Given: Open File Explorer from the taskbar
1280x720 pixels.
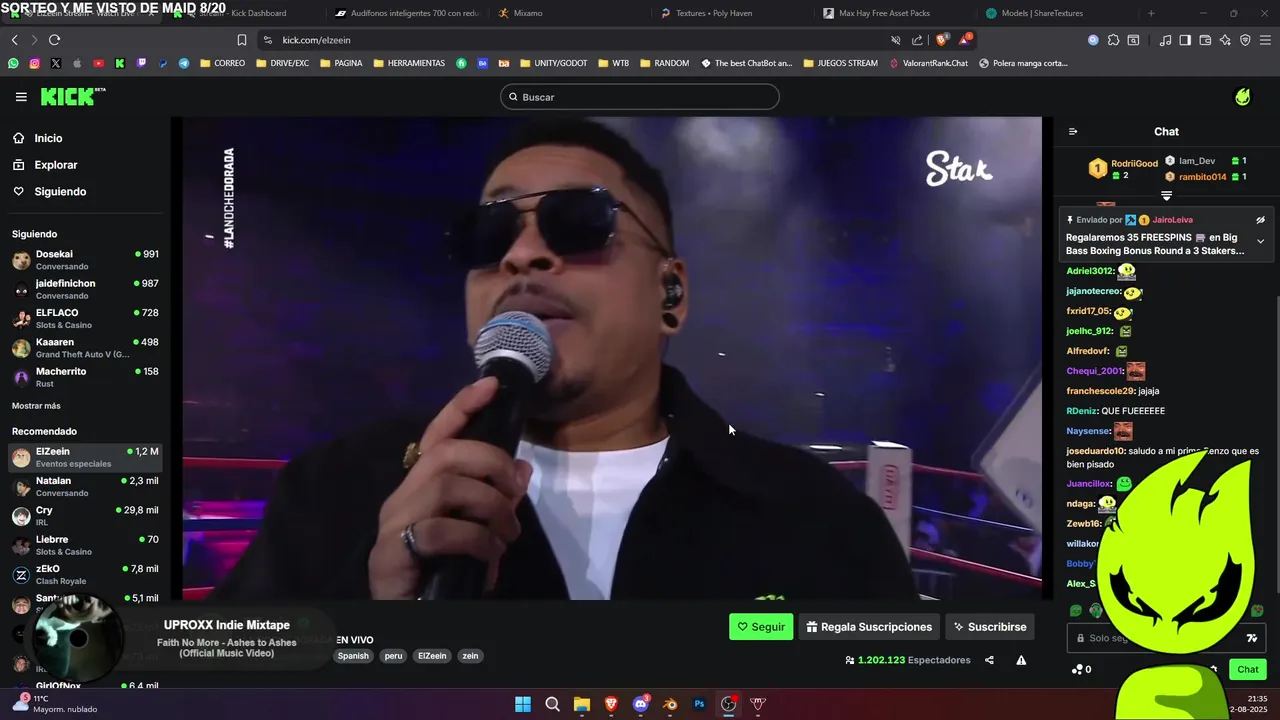Looking at the screenshot, I should click(x=582, y=704).
